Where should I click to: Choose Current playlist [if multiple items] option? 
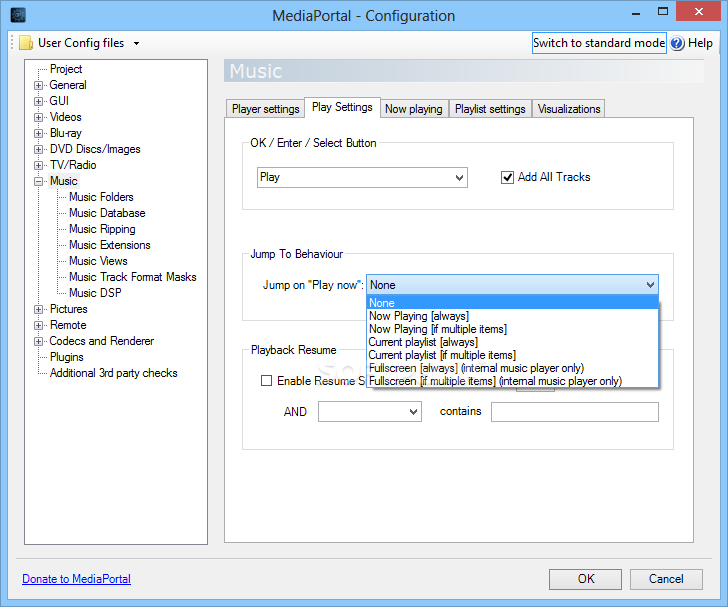tap(512, 355)
